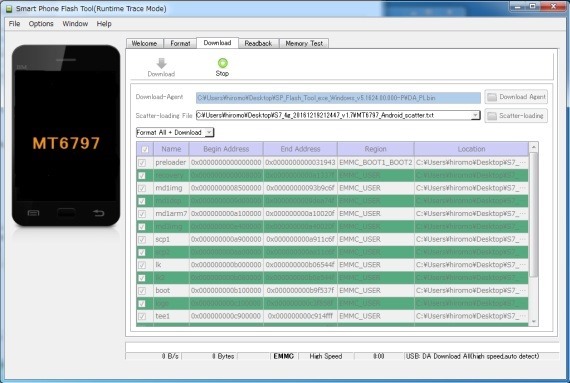Click the app icon in title bar

click(9, 8)
